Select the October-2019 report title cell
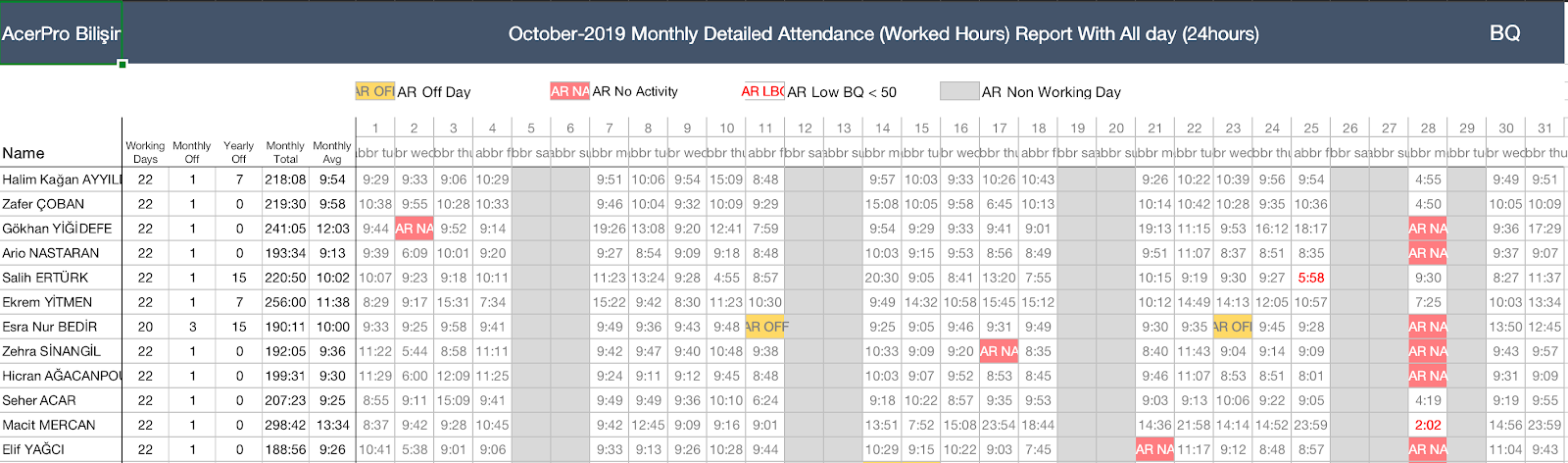The image size is (1568, 463). click(883, 33)
